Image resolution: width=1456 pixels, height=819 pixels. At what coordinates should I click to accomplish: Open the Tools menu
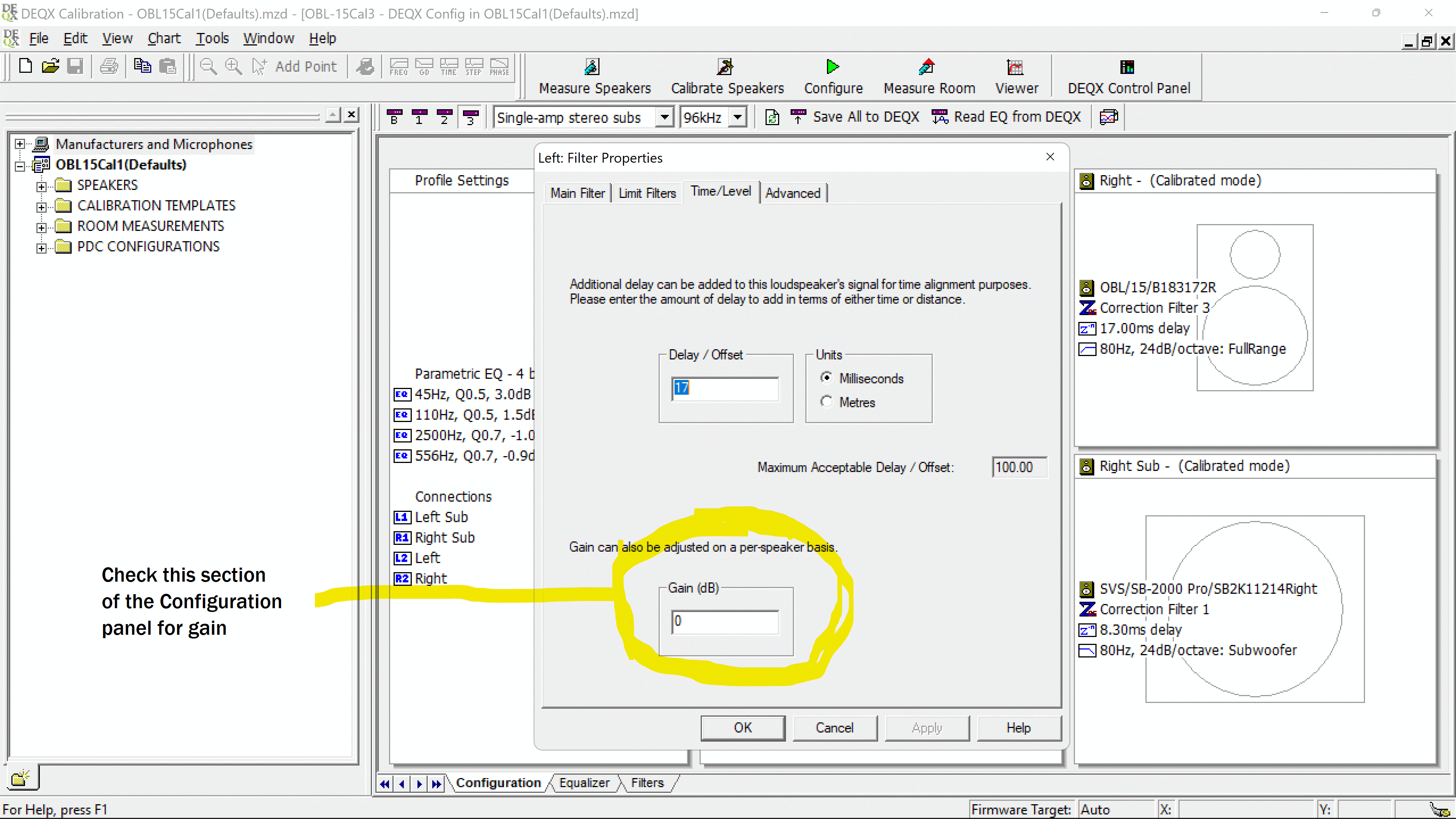point(212,38)
